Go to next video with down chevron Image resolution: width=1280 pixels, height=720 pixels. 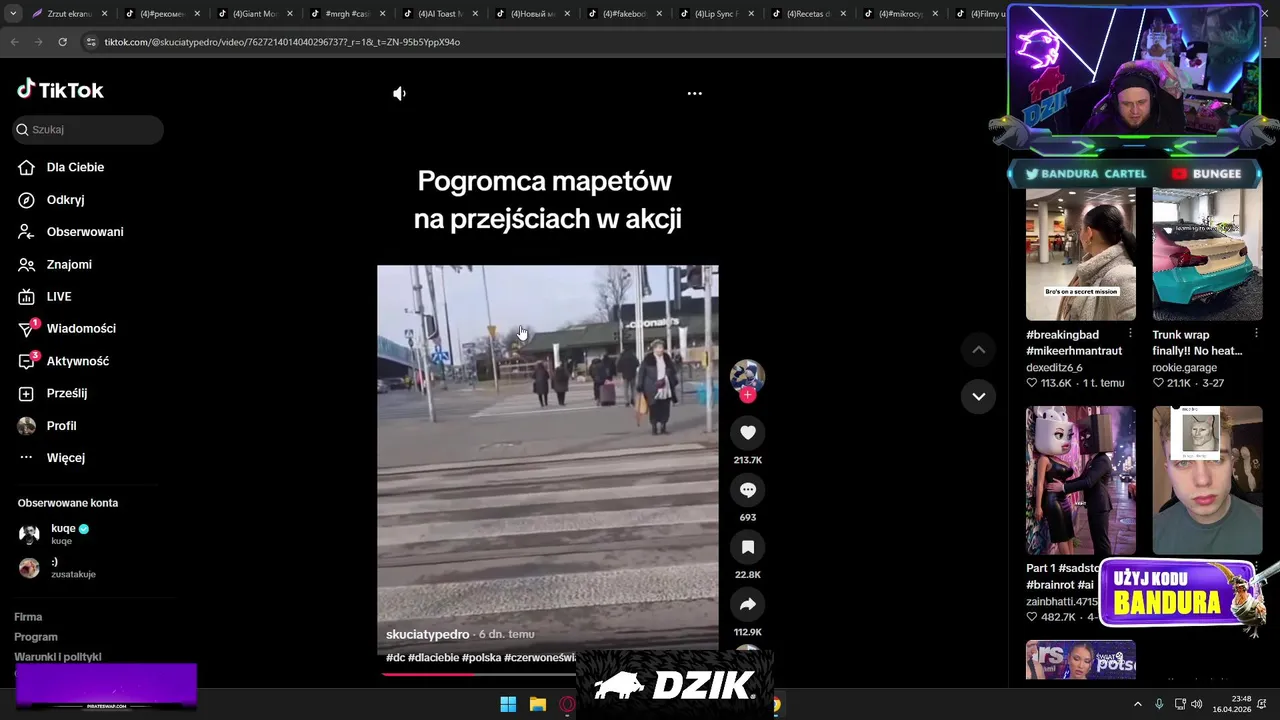click(x=978, y=396)
